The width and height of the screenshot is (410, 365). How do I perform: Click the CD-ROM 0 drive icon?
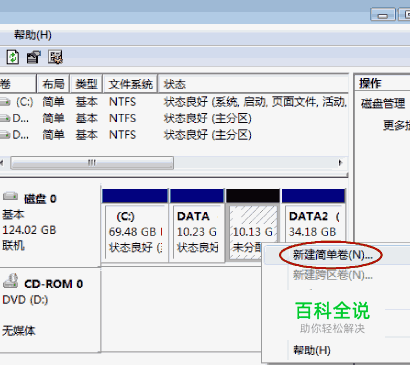11,281
